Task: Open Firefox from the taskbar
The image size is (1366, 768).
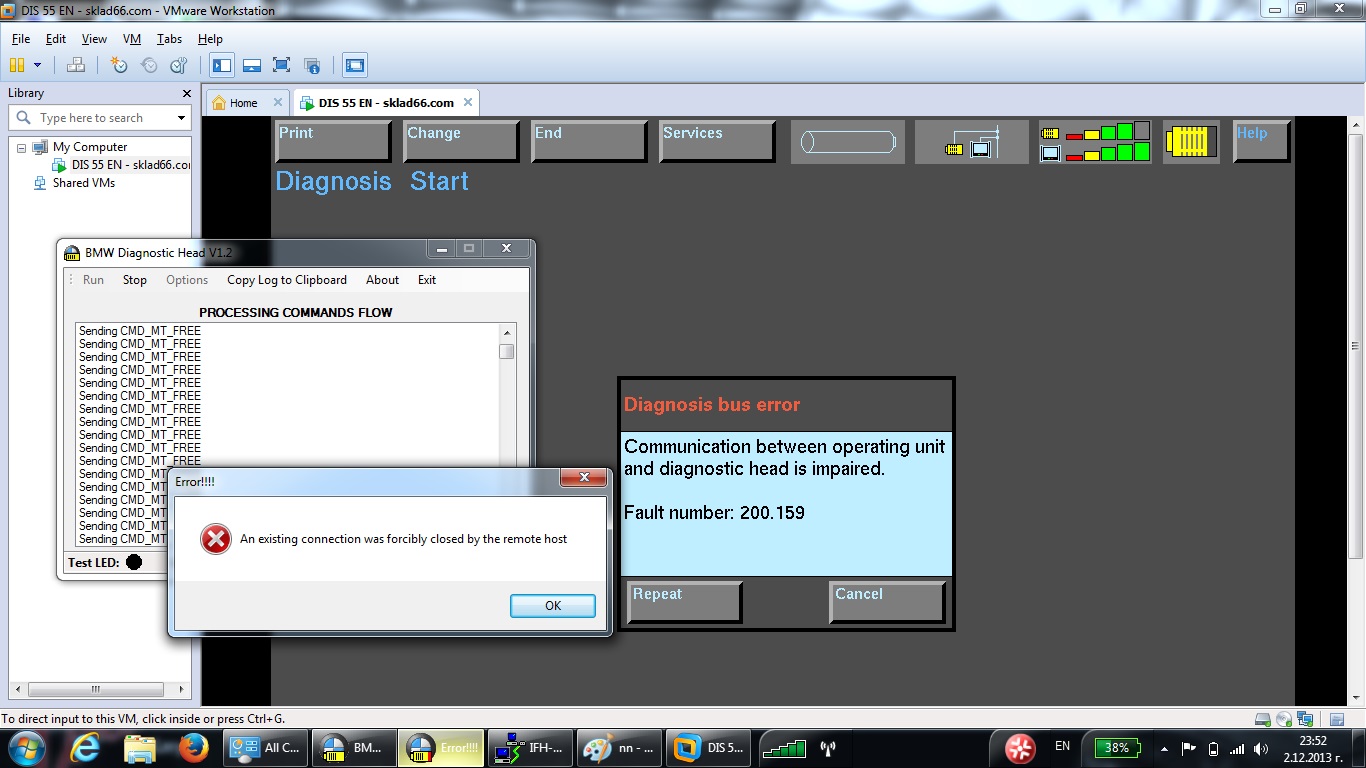Action: (x=192, y=748)
